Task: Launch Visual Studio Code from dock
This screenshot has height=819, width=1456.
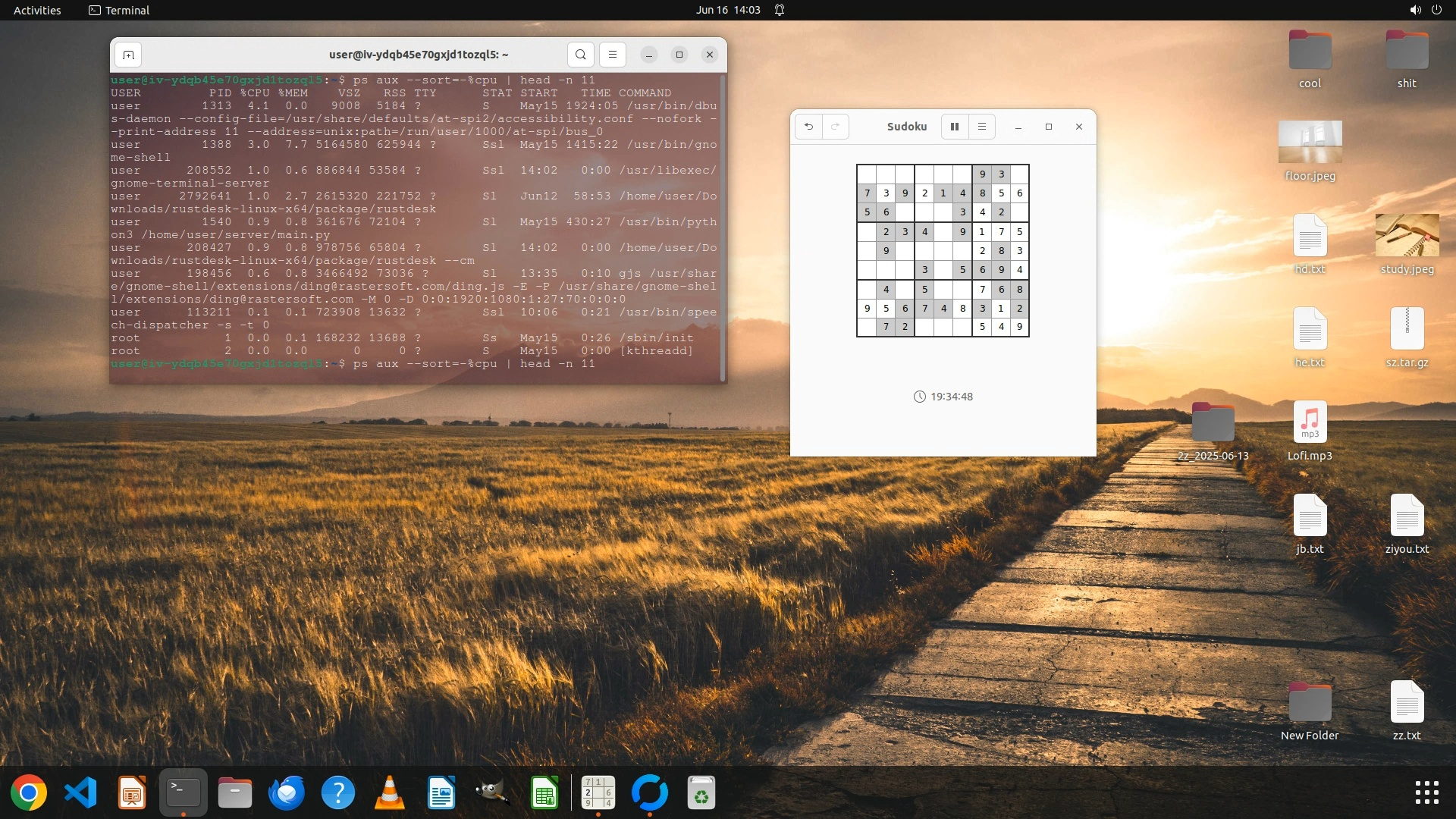Action: (x=80, y=793)
